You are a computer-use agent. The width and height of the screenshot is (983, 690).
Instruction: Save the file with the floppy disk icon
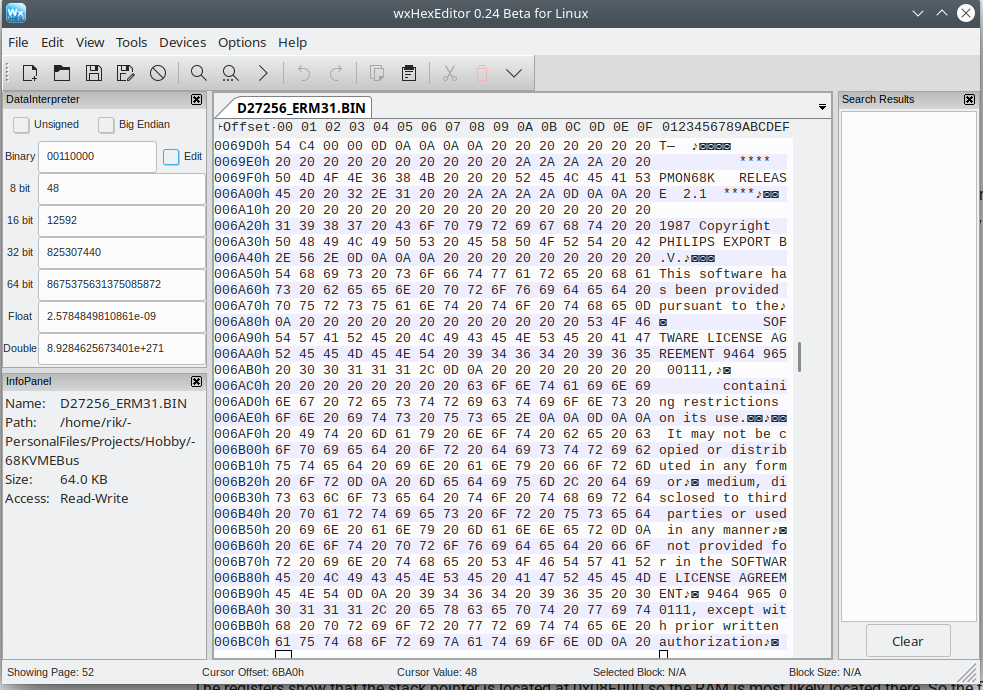click(94, 73)
